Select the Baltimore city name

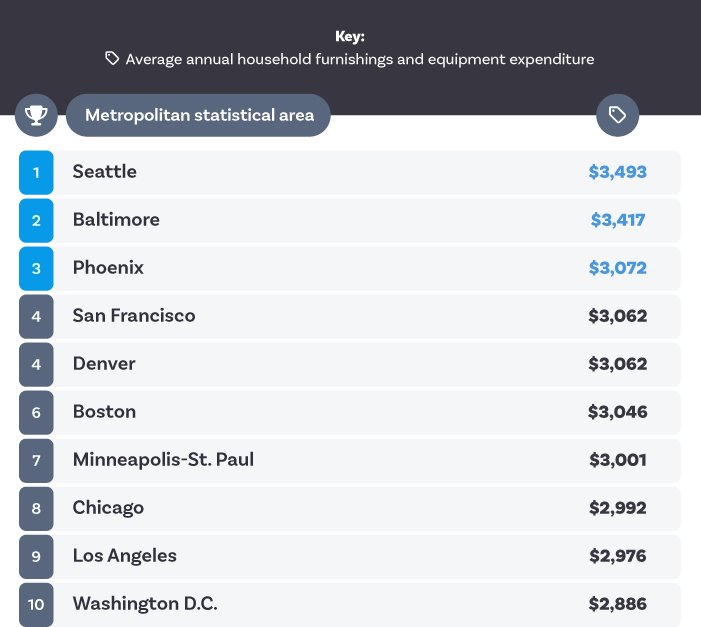point(116,220)
